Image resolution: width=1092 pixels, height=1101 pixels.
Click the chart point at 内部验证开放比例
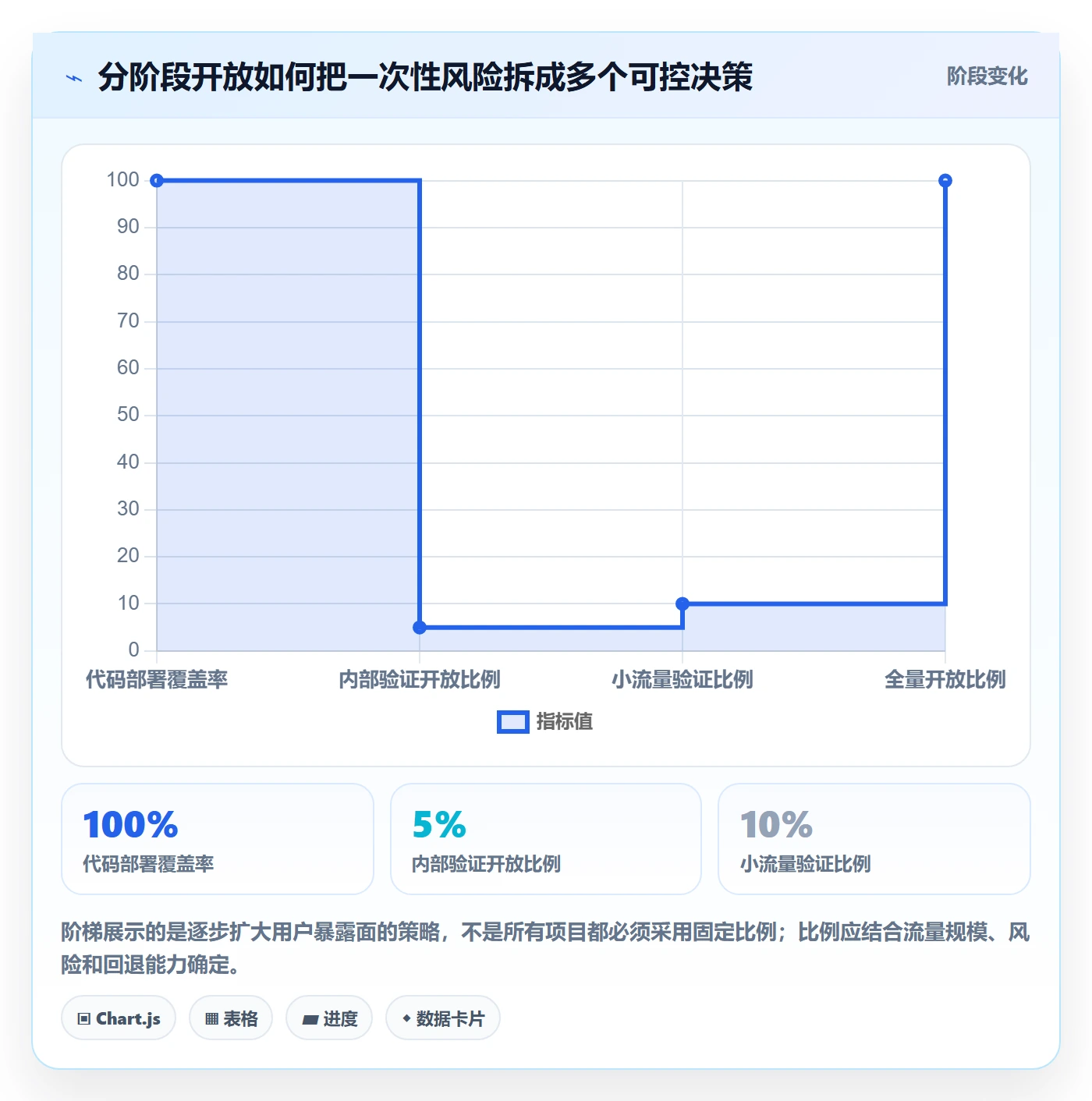420,628
